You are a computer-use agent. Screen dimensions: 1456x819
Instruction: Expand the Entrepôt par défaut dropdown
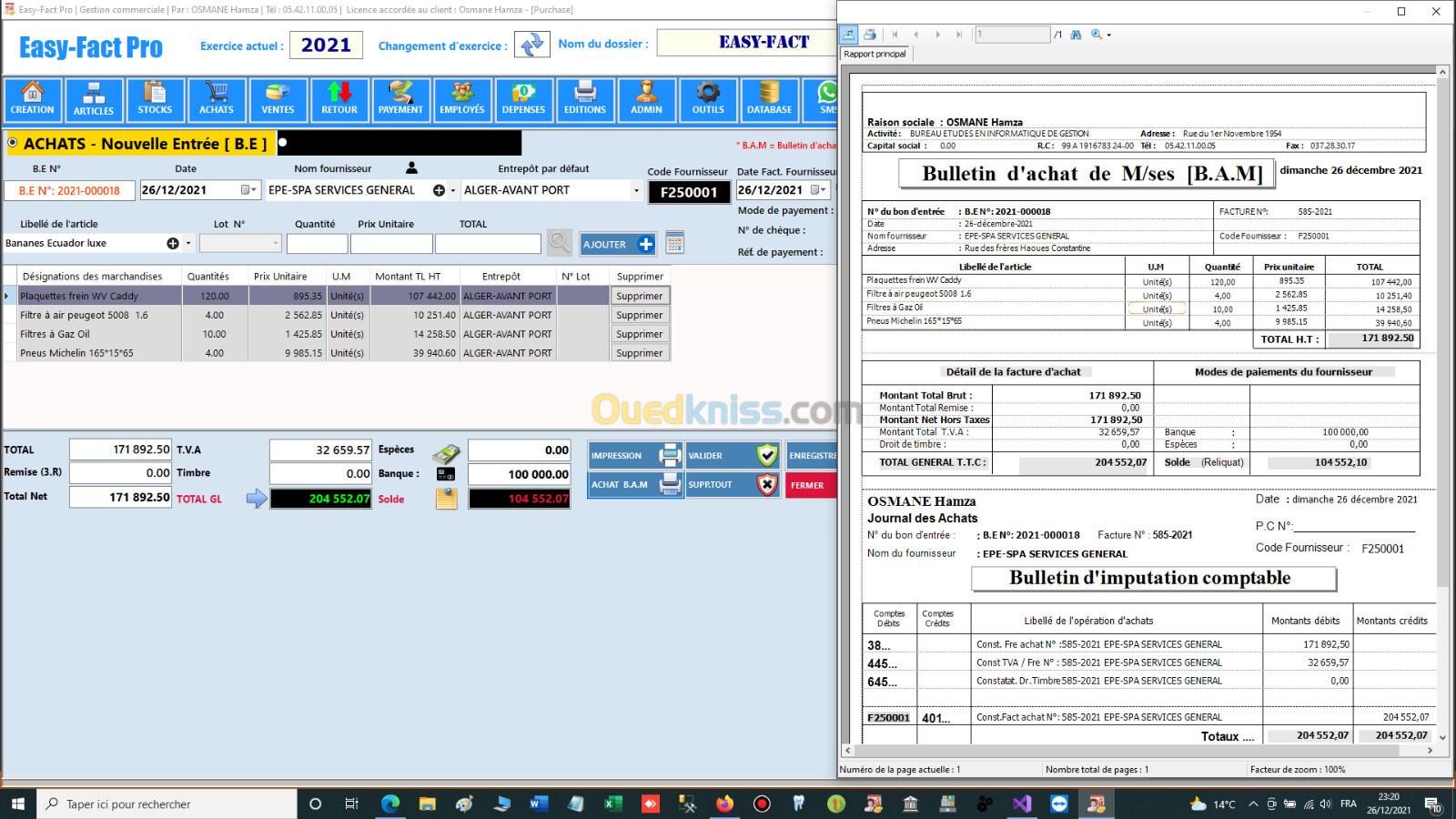(636, 190)
